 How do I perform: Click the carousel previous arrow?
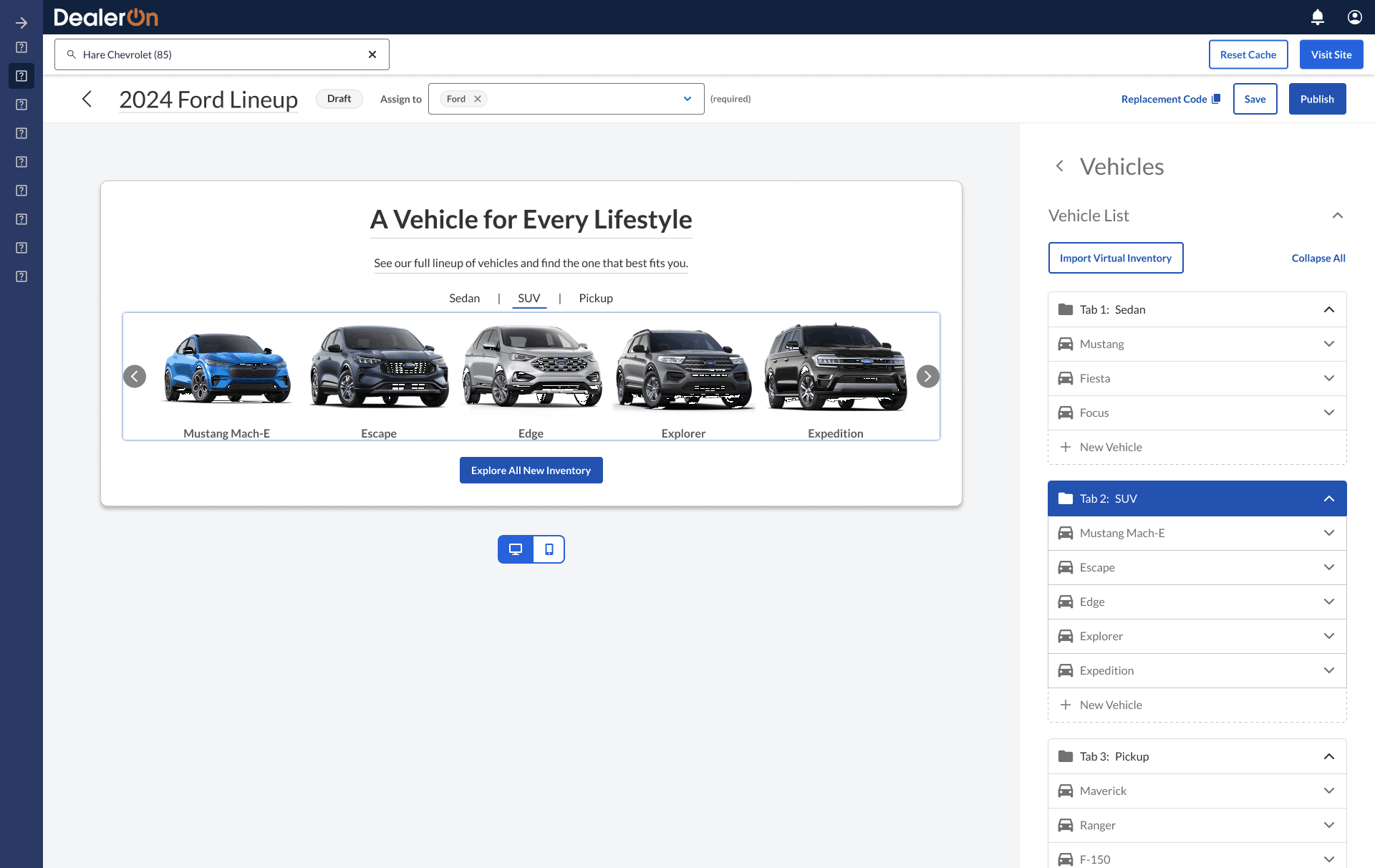coord(135,376)
